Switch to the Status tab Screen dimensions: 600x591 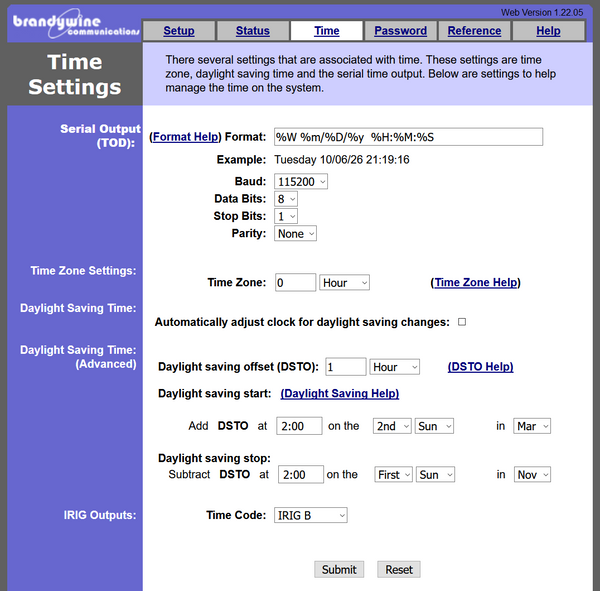point(253,31)
